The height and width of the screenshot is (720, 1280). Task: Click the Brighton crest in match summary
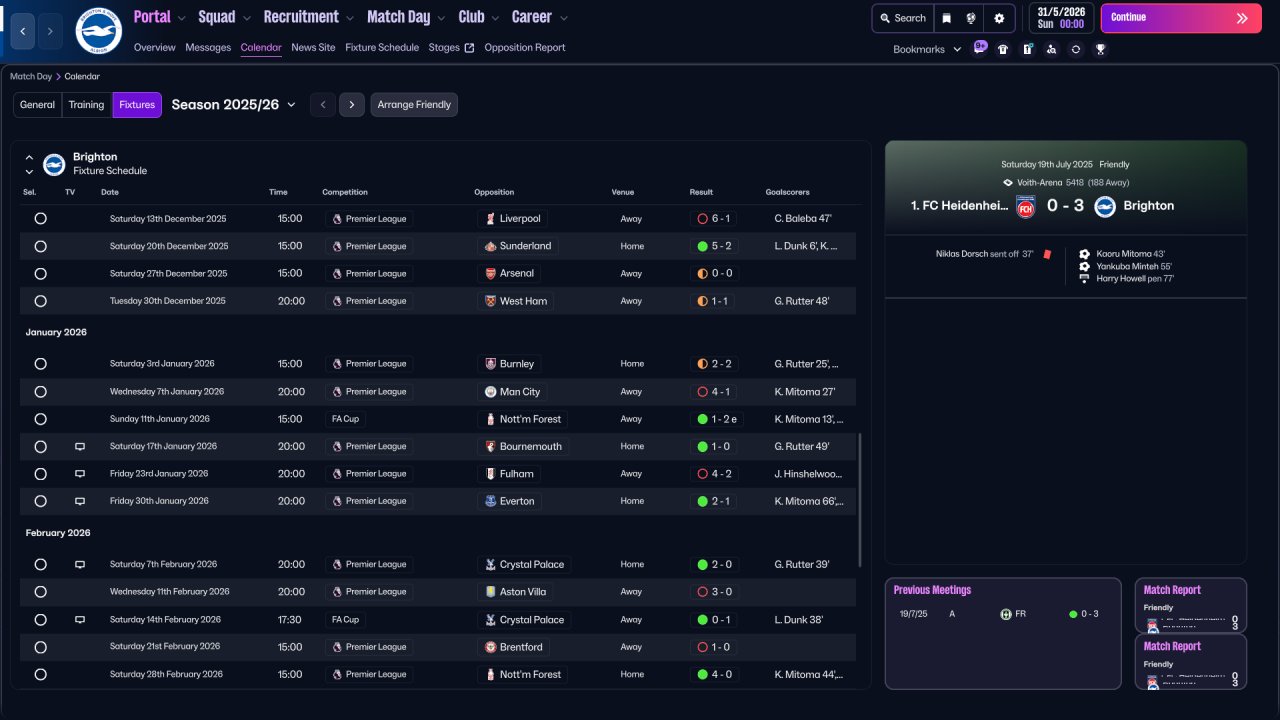1105,206
